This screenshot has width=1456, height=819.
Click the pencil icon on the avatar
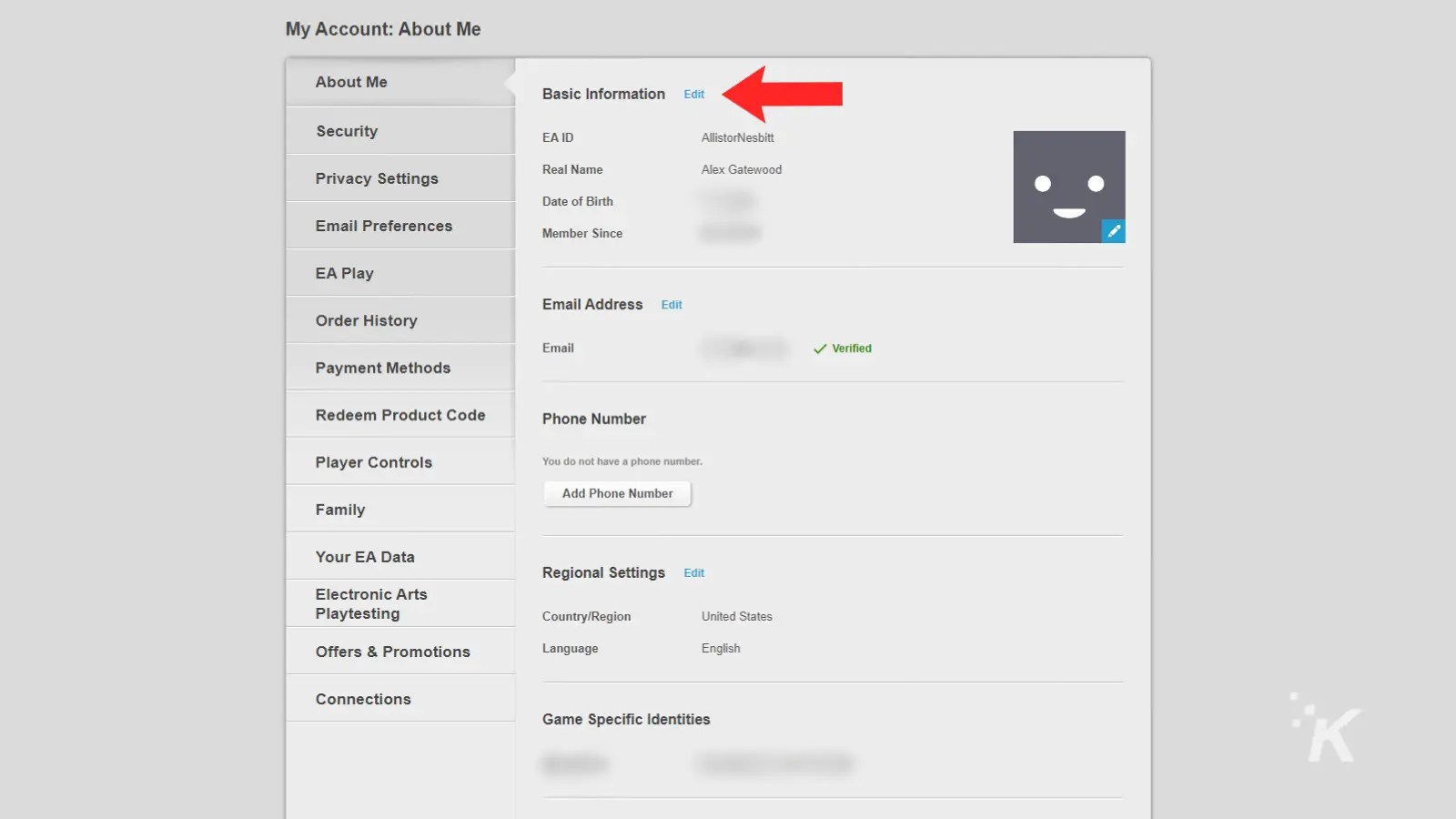(x=1114, y=231)
